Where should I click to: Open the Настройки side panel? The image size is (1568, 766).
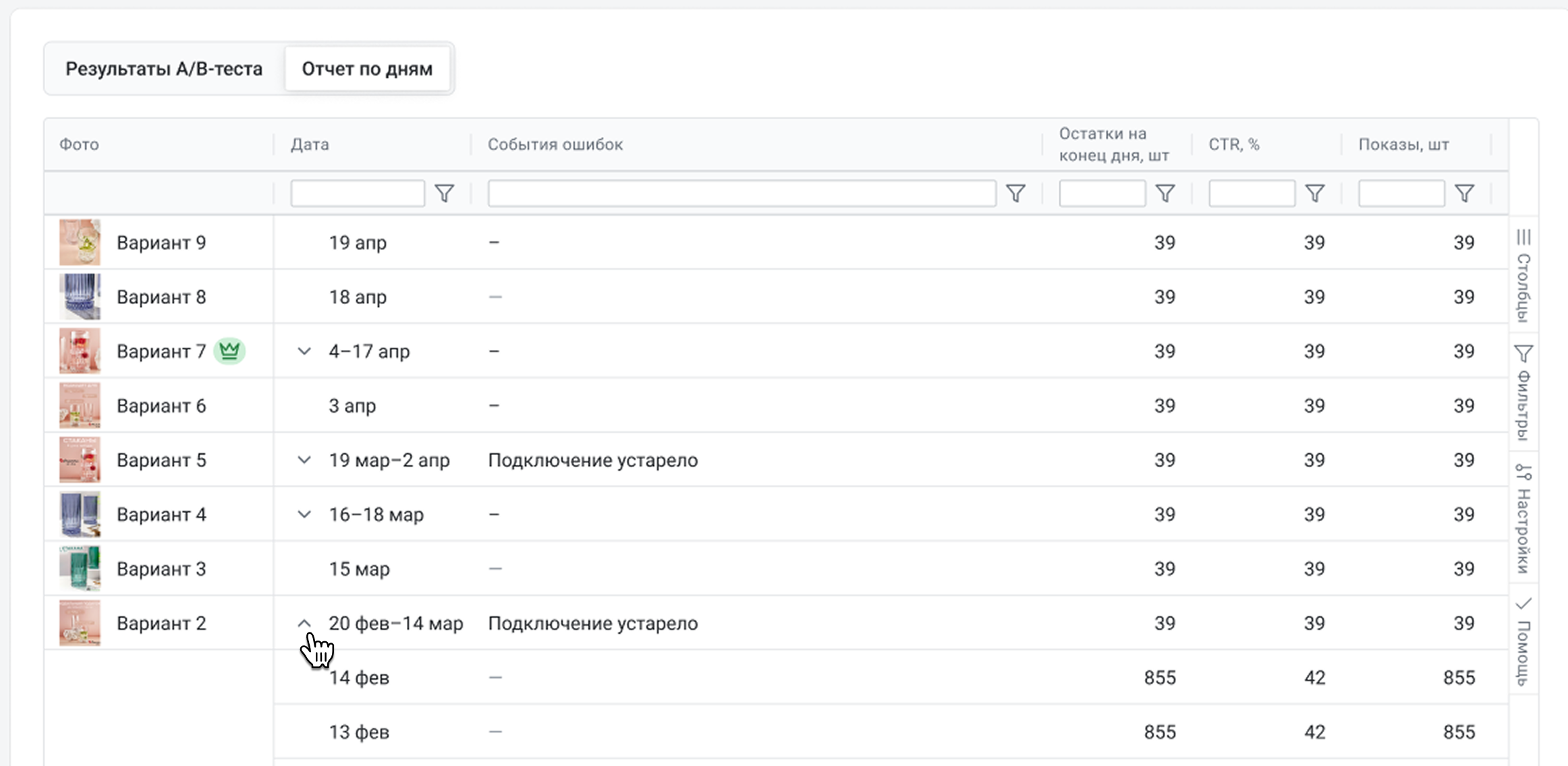[x=1523, y=518]
